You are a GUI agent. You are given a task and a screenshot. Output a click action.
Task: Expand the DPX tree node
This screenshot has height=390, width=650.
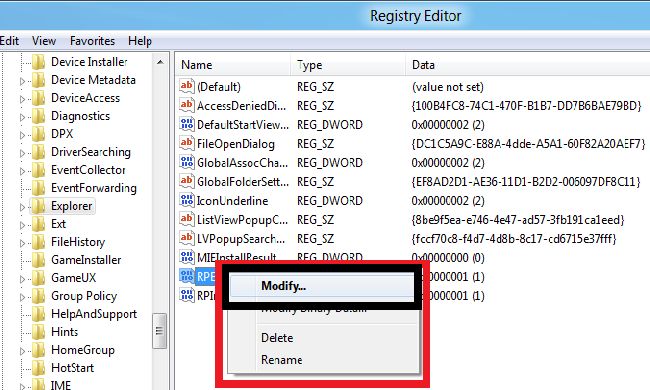point(22,135)
